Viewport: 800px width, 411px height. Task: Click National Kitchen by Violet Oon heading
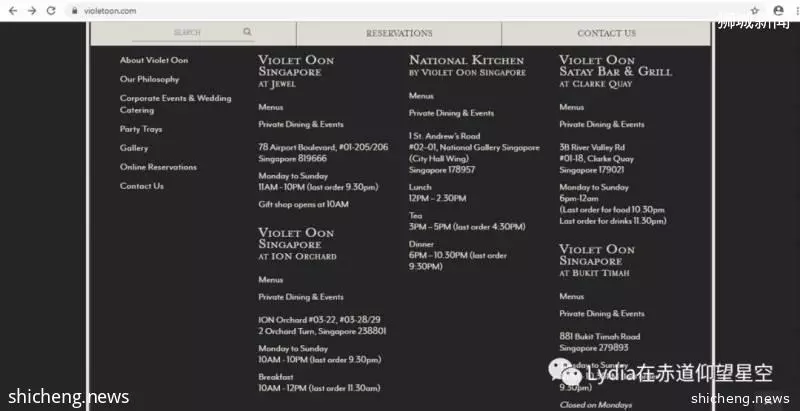coord(467,66)
